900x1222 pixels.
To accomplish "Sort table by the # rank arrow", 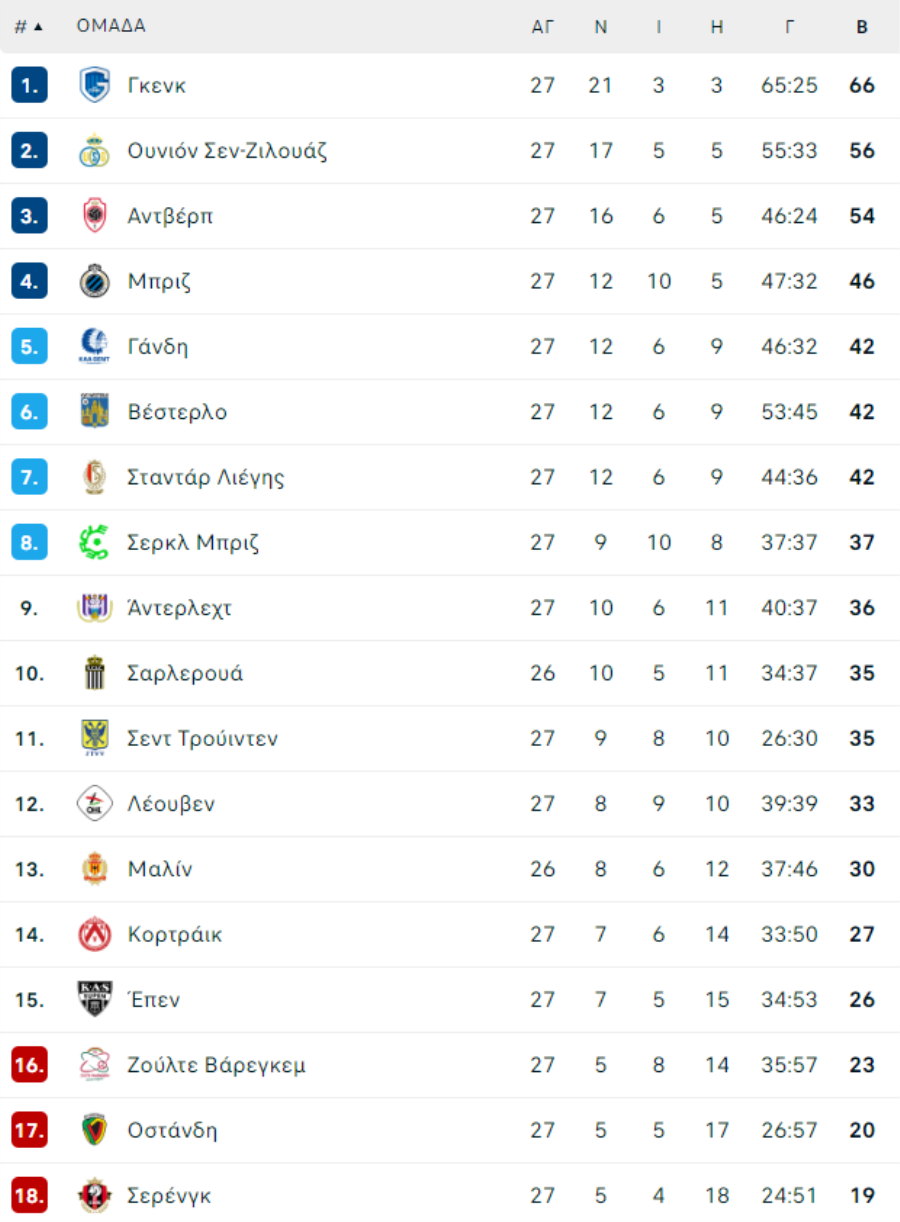I will [x=30, y=27].
